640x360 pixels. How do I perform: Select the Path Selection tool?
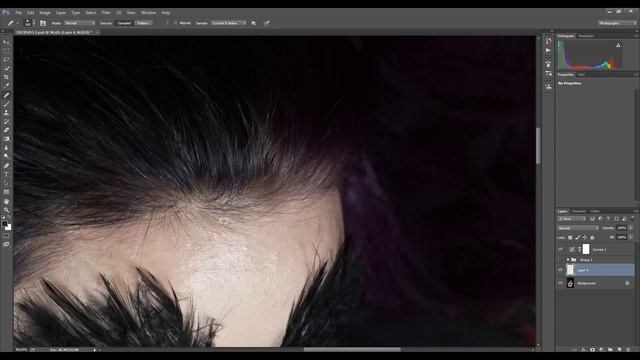pos(6,183)
